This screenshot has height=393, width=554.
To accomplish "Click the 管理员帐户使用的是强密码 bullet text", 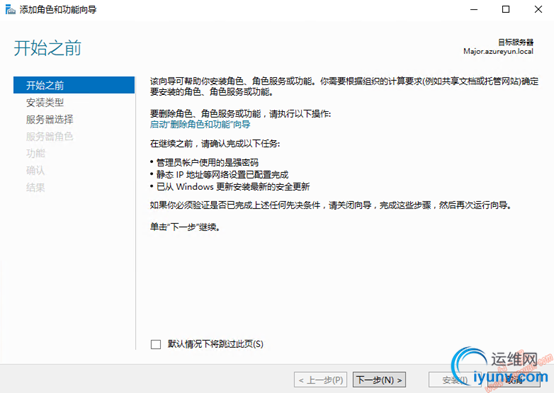I will [207, 163].
